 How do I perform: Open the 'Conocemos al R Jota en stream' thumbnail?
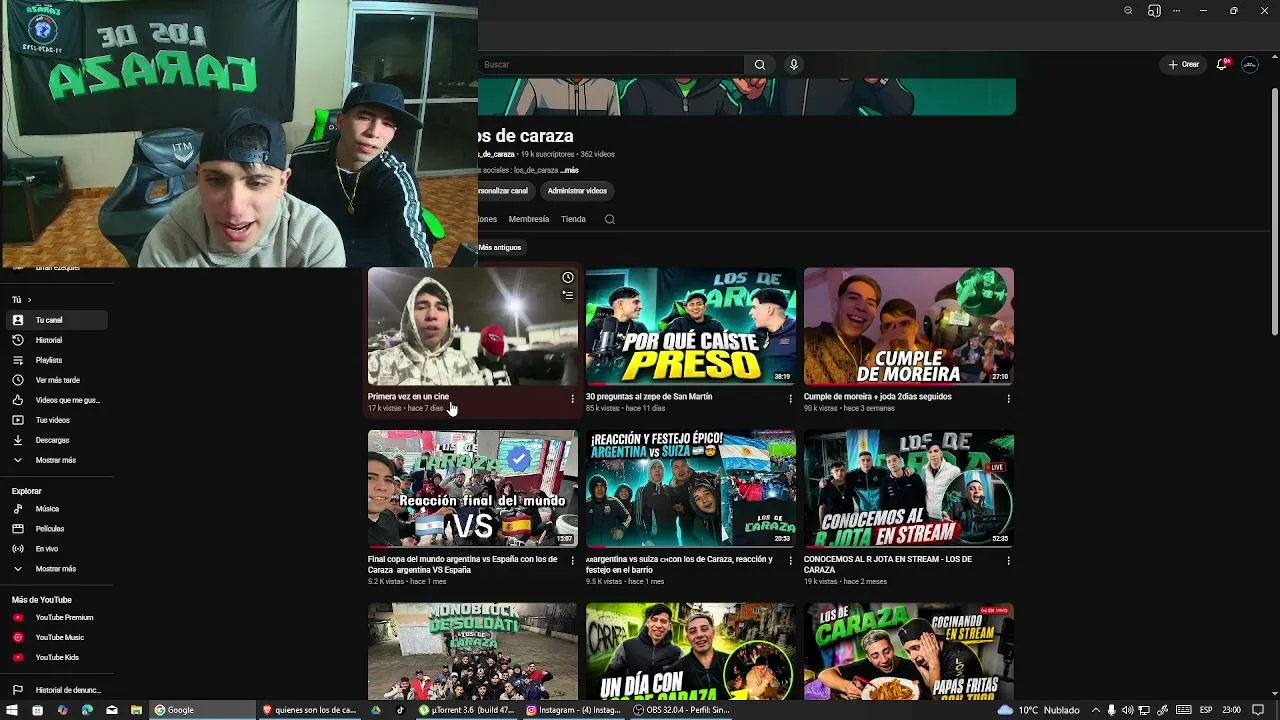tap(909, 489)
